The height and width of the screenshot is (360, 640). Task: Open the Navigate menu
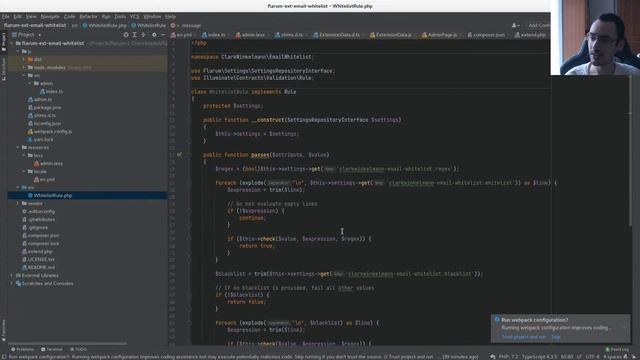point(50,17)
